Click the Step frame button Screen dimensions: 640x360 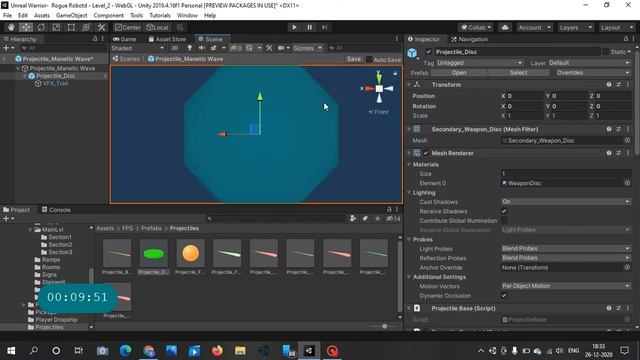coord(324,27)
